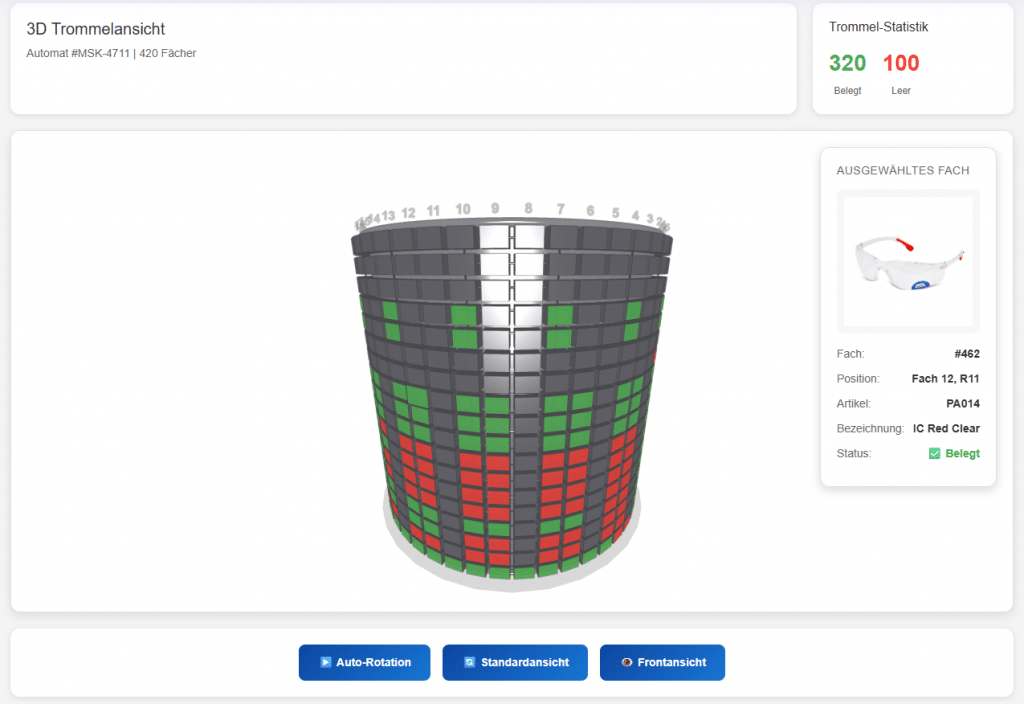Image resolution: width=1024 pixels, height=704 pixels.
Task: Click the green Belegt checkmark icon
Action: [x=934, y=453]
